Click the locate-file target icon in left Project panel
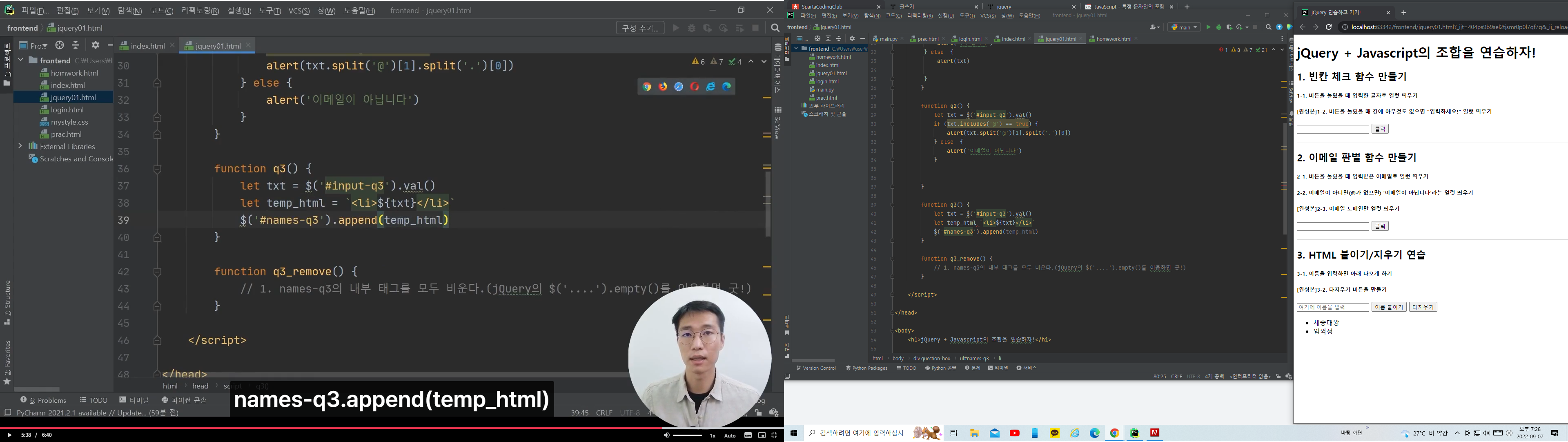Screen dimensions: 1568x442 [60, 45]
